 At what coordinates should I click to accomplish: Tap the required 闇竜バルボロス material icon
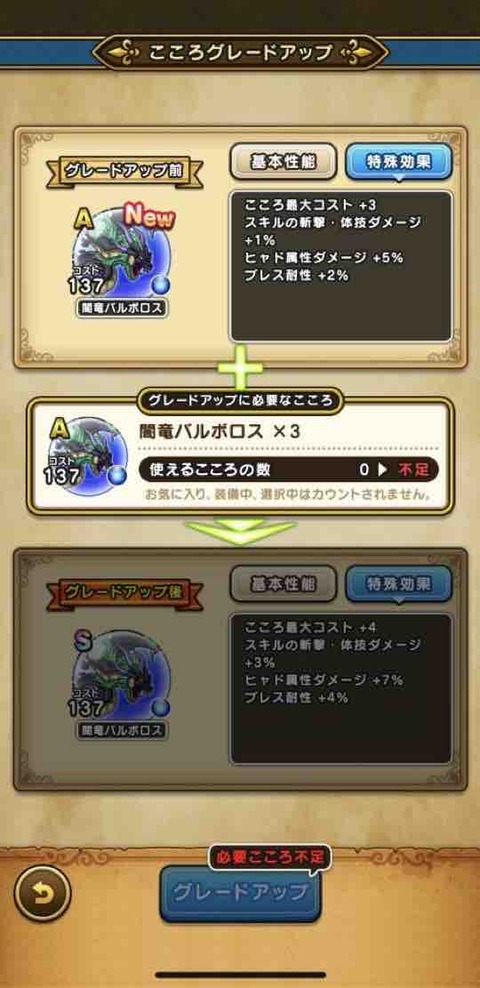click(86, 456)
